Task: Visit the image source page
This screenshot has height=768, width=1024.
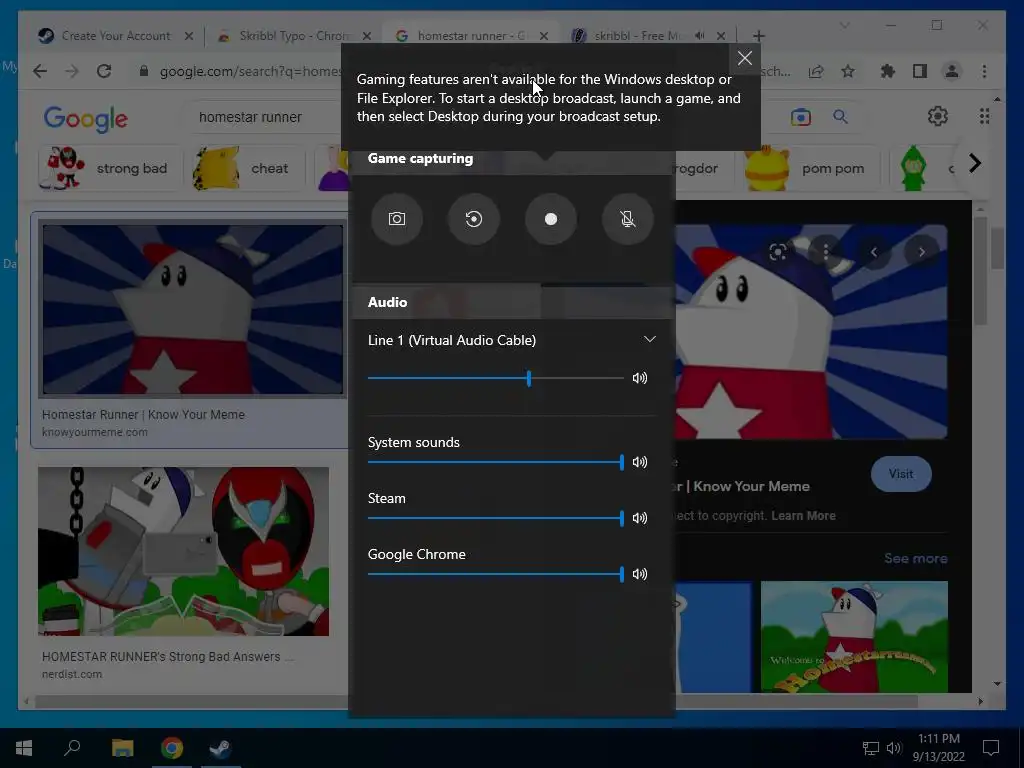Action: coord(901,474)
